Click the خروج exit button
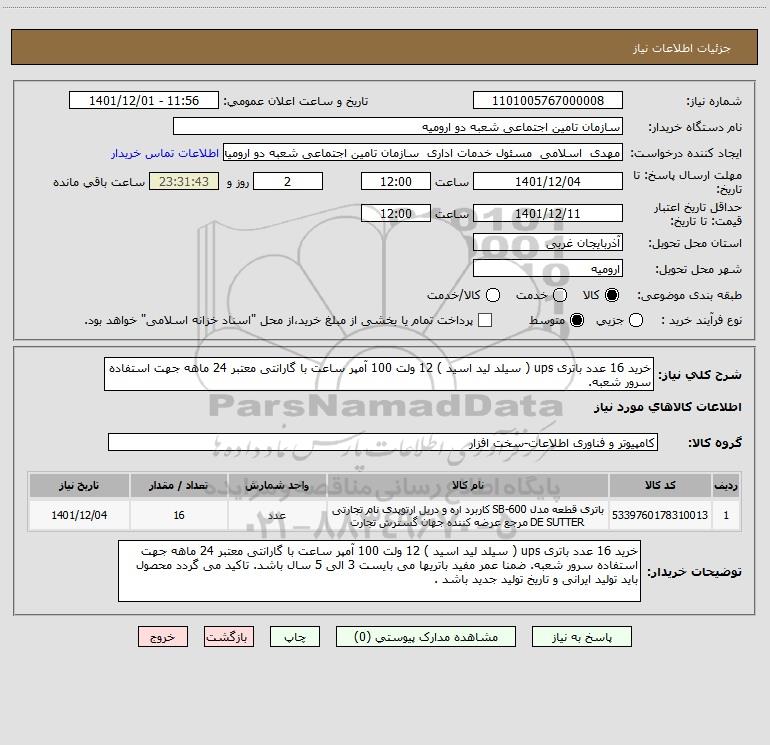770x745 pixels. click(x=163, y=637)
